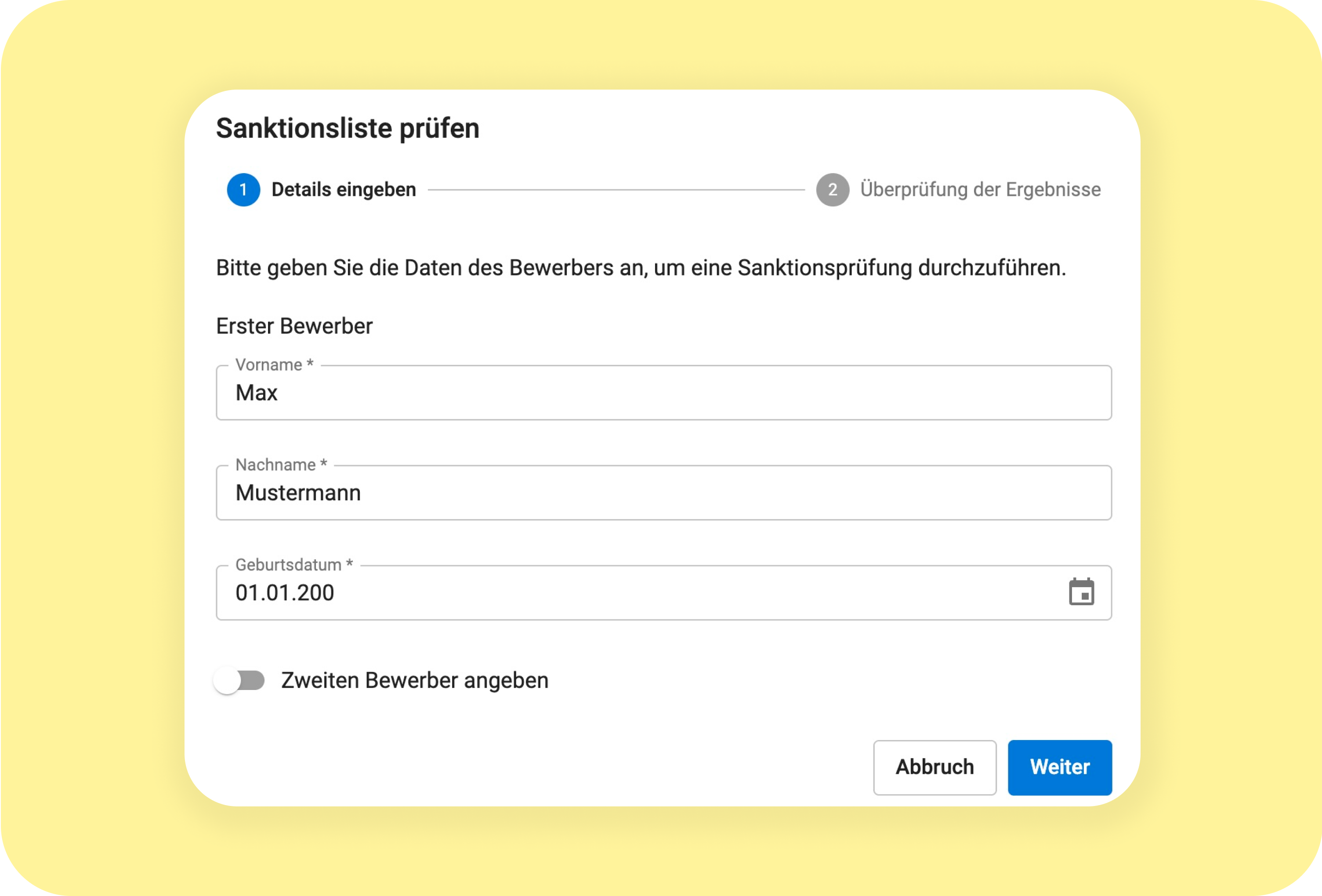Focus the Vorname input field

(x=663, y=393)
